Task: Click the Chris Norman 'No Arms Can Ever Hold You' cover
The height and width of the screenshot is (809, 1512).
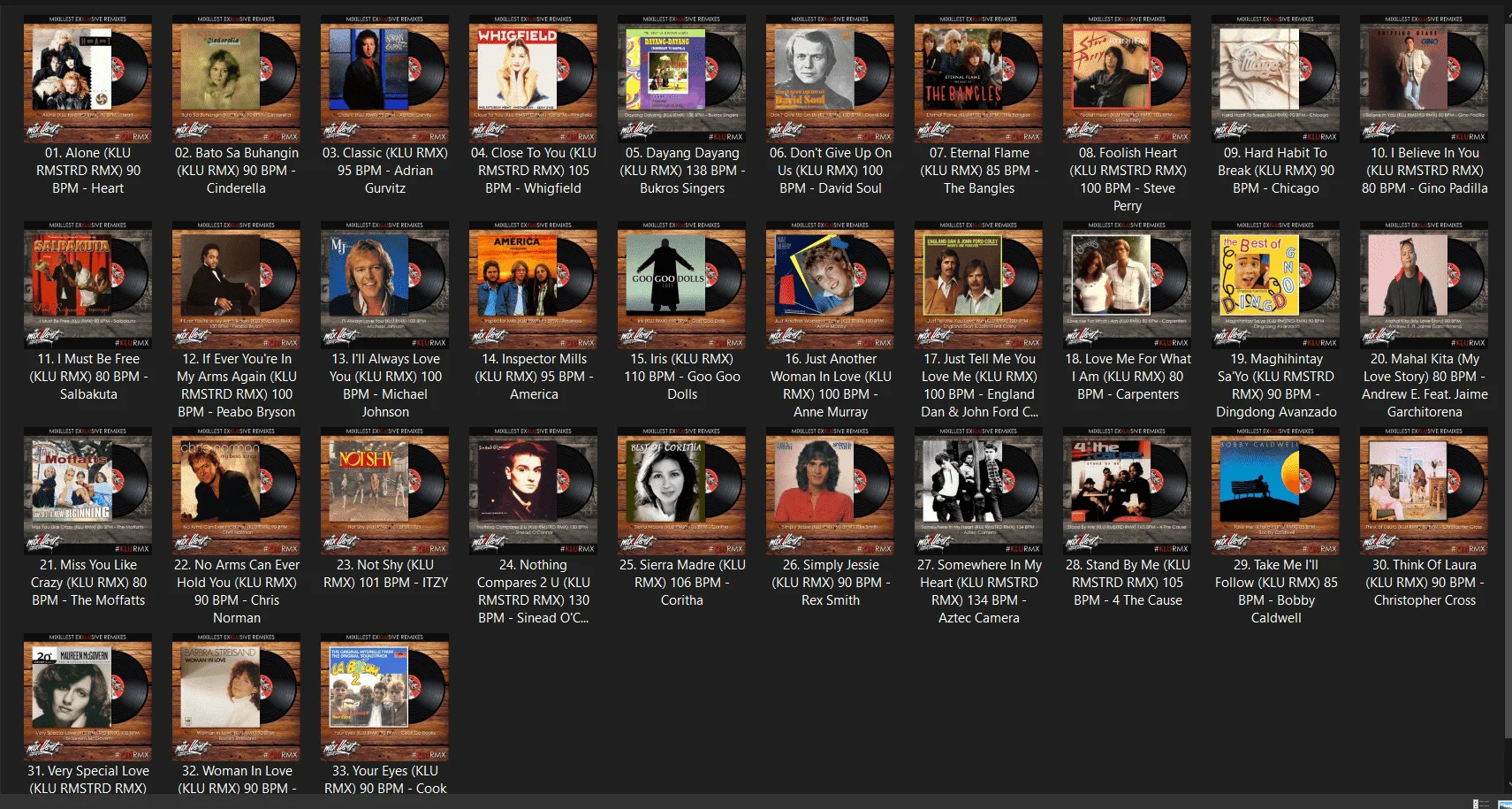Action: [x=237, y=491]
